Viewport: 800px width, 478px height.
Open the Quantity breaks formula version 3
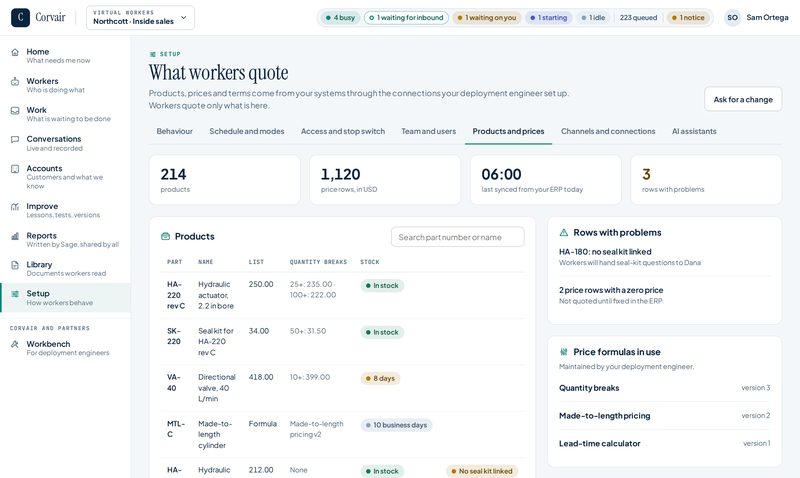point(664,388)
